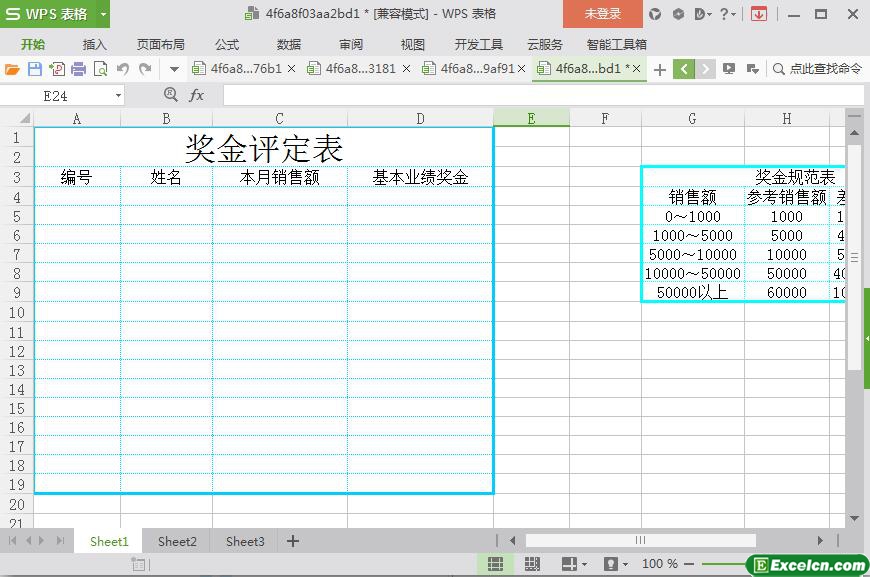Click horizontal scrollbar right arrow
870x577 pixels.
tap(820, 540)
